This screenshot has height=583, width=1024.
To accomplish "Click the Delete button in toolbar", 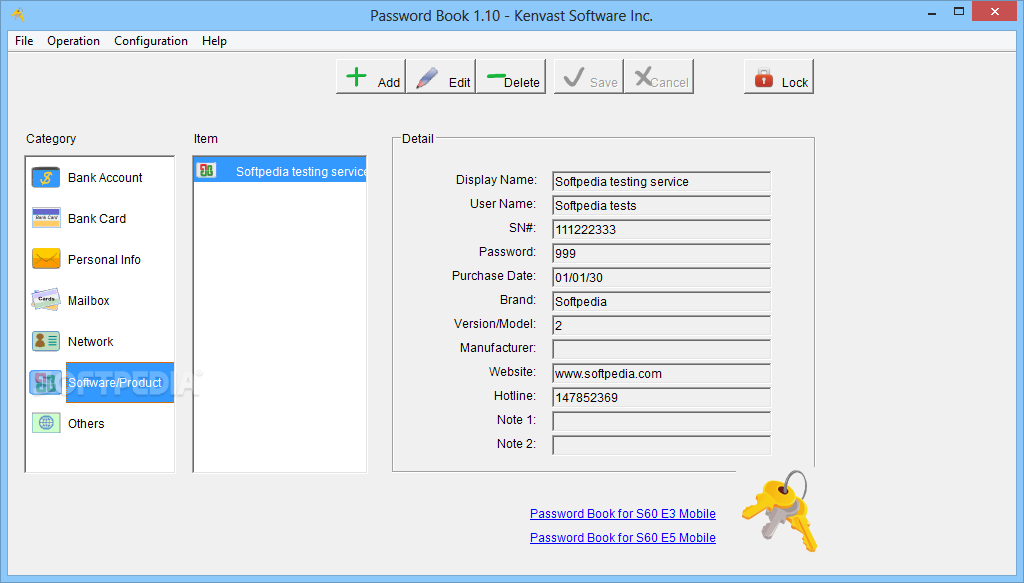I will 511,77.
